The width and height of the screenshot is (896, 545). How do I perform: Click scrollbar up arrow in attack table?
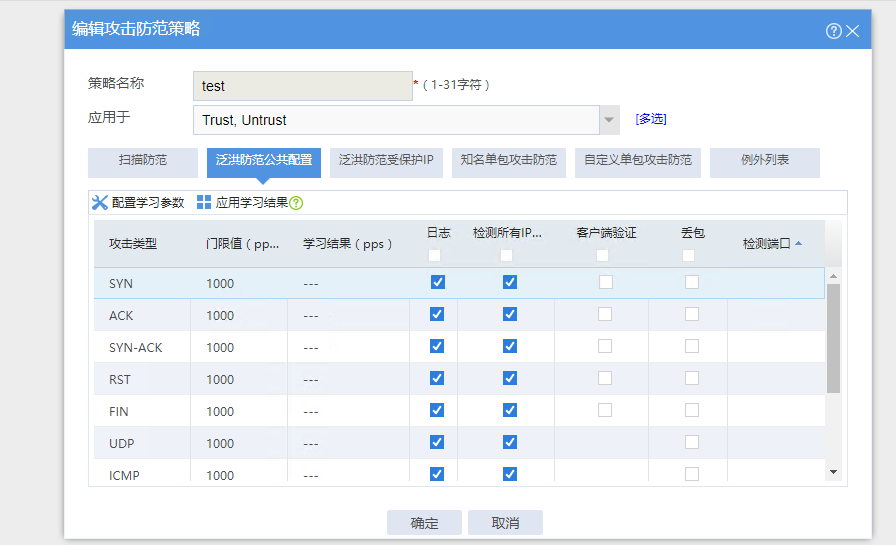coord(833,276)
